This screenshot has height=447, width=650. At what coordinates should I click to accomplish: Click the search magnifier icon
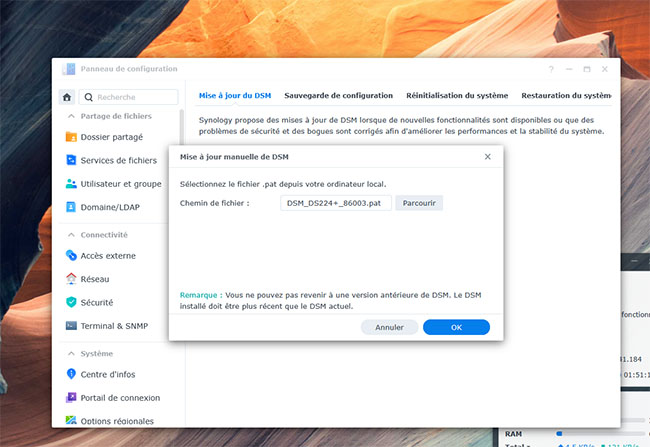pos(88,97)
